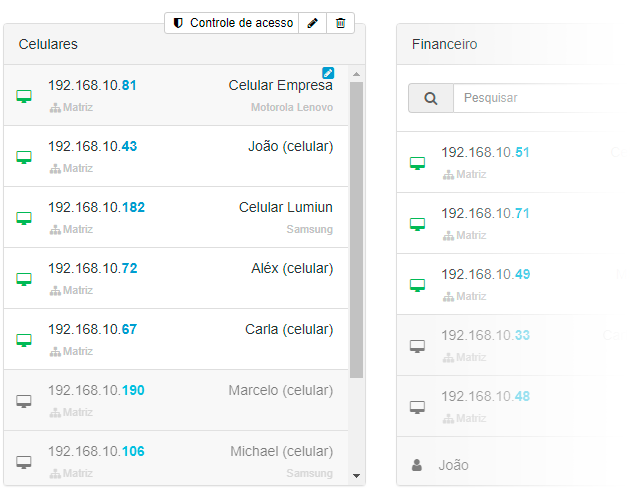
Task: Click the green monitor icon beside 192.168.10.51
Action: pyautogui.click(x=418, y=163)
